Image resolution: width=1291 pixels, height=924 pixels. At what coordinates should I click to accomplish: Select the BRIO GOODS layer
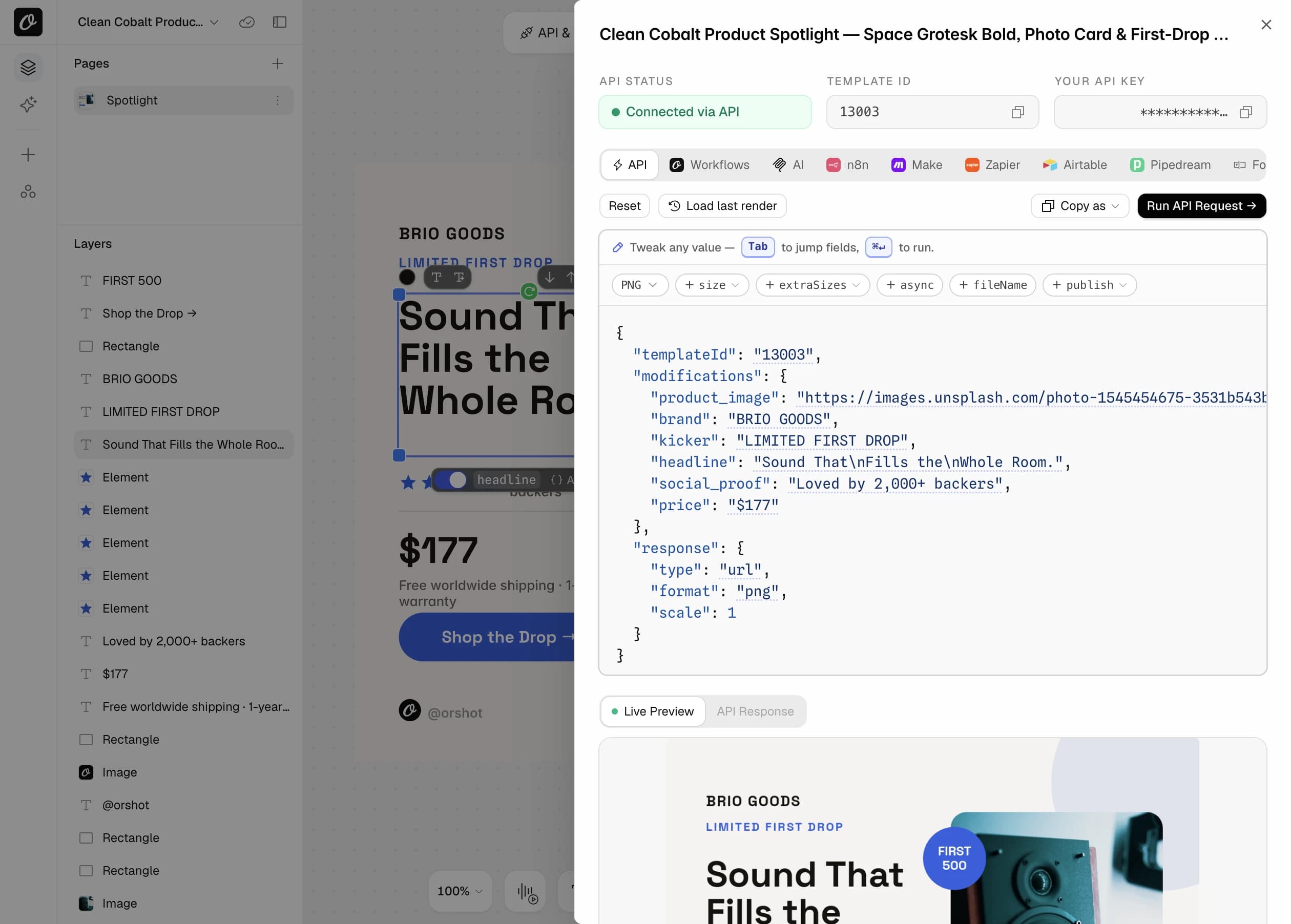183,379
